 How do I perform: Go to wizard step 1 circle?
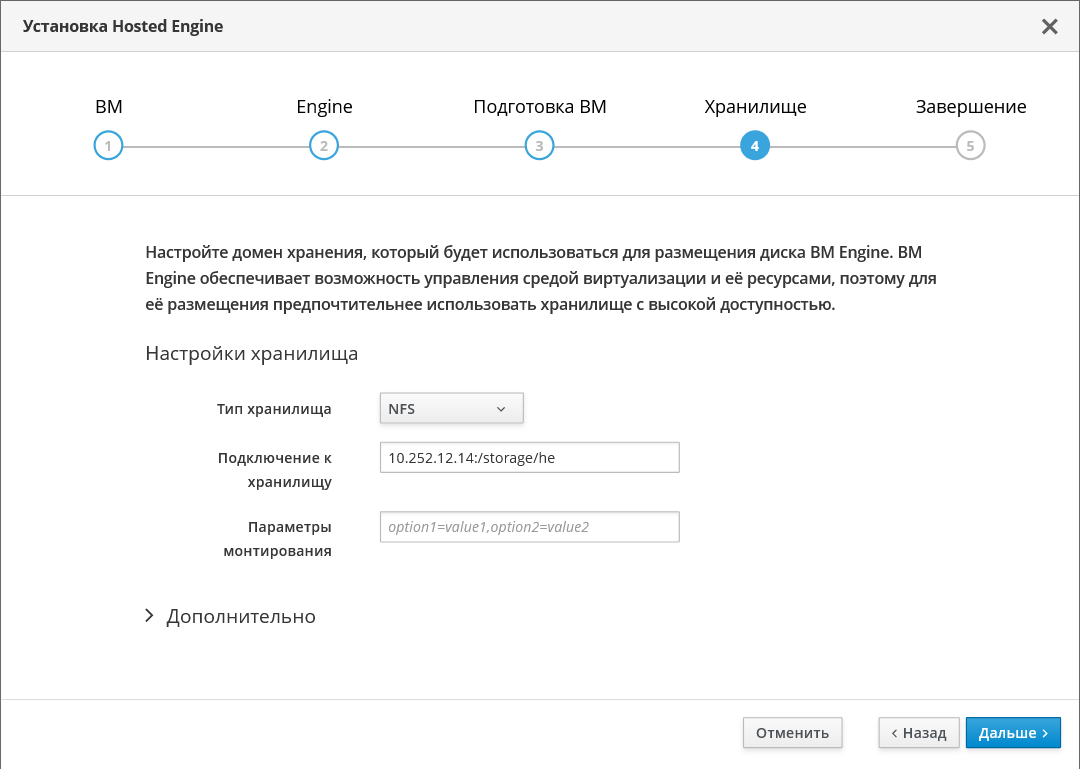point(108,145)
